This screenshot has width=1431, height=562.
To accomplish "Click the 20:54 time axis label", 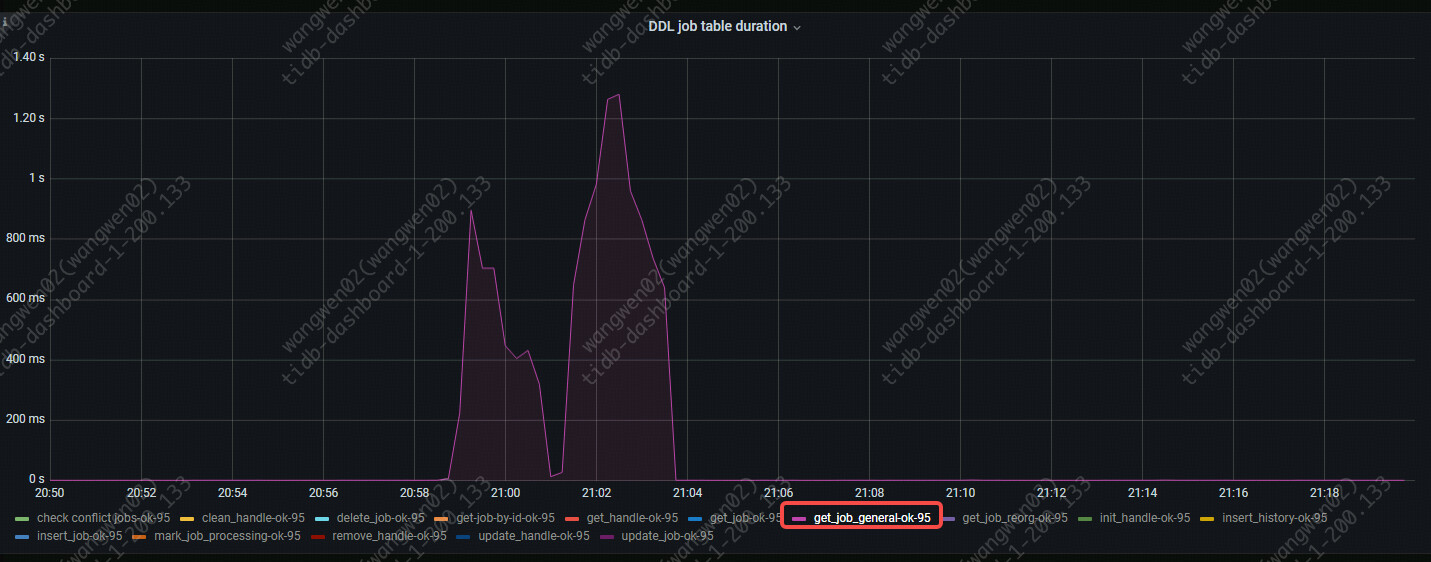I will coord(232,494).
